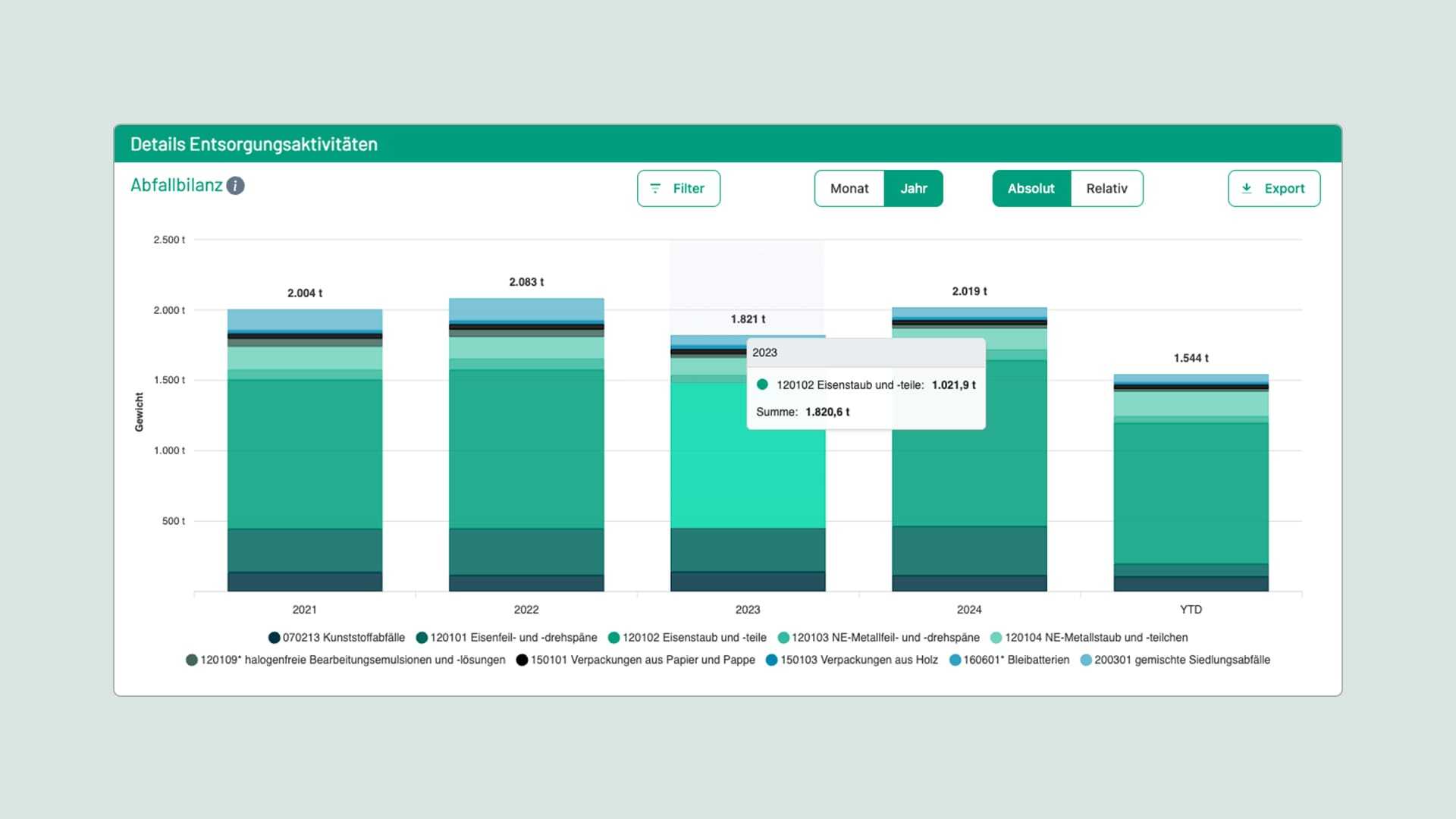Click the Abfallbilanz info icon
Screen dimensions: 1456x819
pyautogui.click(x=236, y=184)
